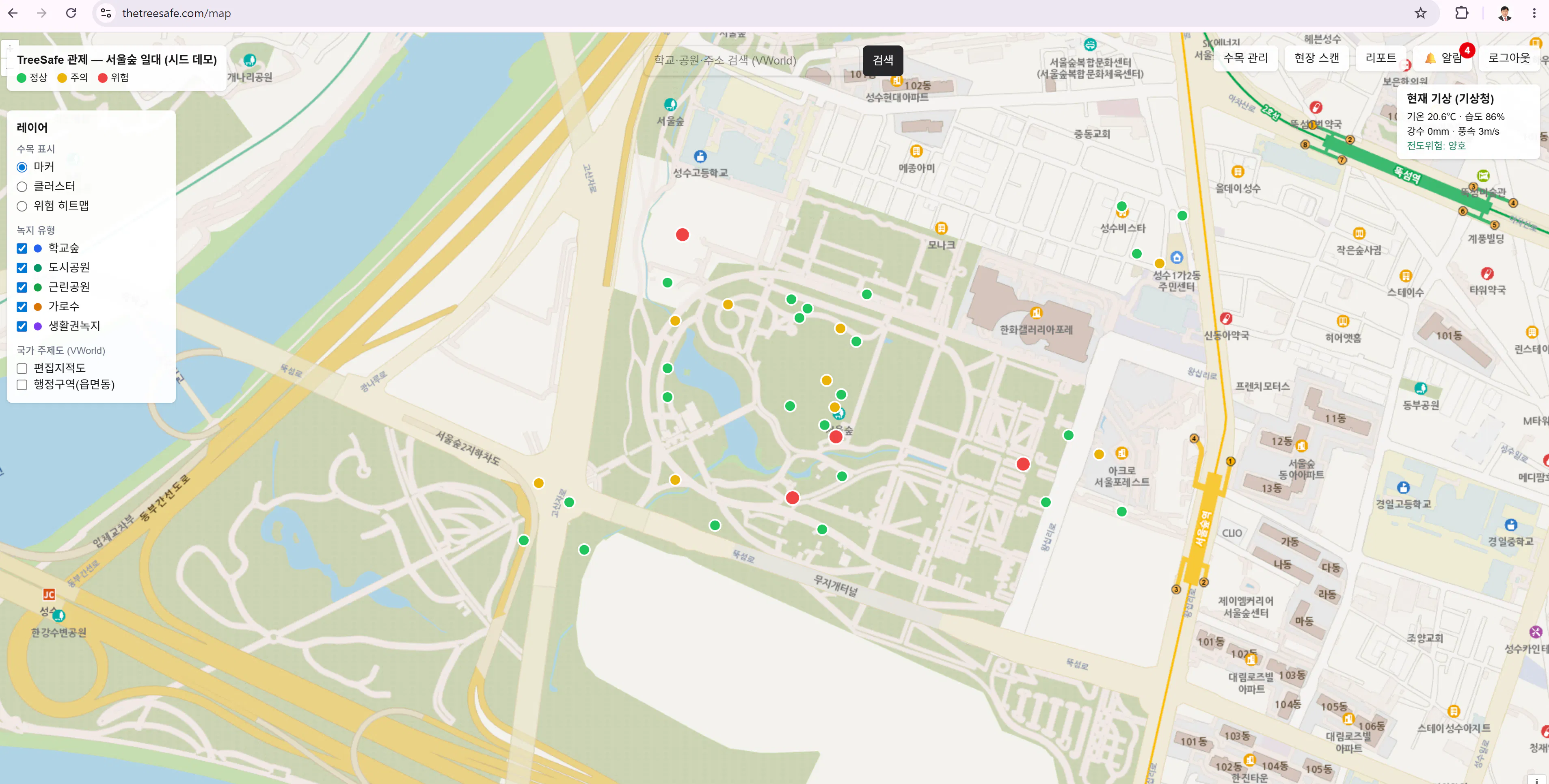The height and width of the screenshot is (784, 1549).
Task: Enable the 편집지적도 VWorld layer
Action: point(22,368)
